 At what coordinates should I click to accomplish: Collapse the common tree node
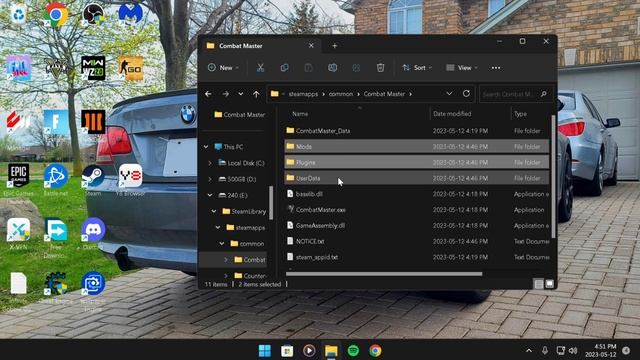click(222, 243)
